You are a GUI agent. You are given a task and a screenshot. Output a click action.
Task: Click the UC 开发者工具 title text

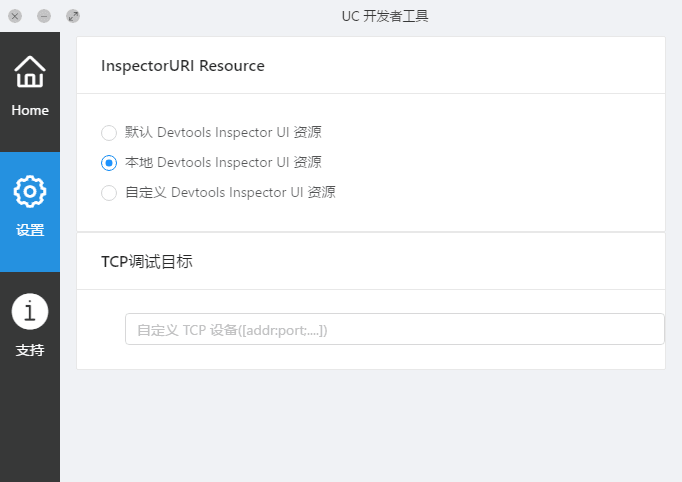385,16
